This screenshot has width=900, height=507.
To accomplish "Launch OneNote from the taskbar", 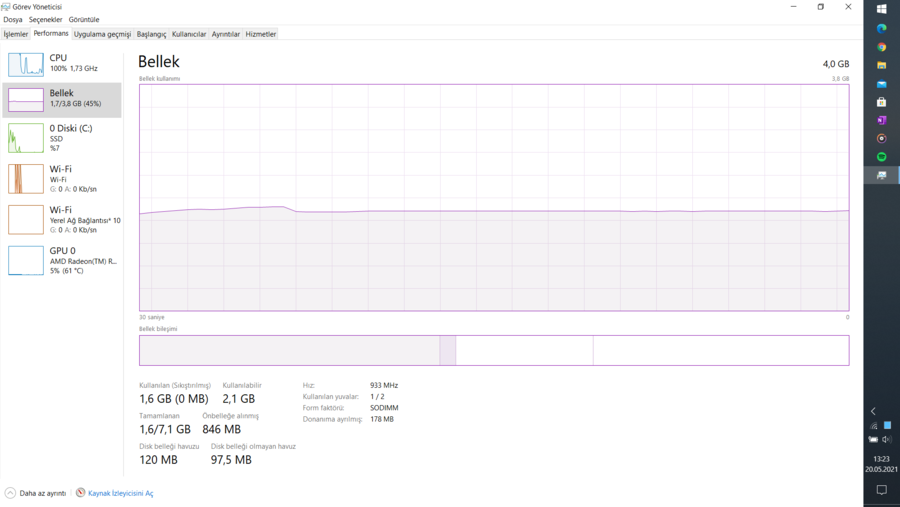I will (x=882, y=121).
